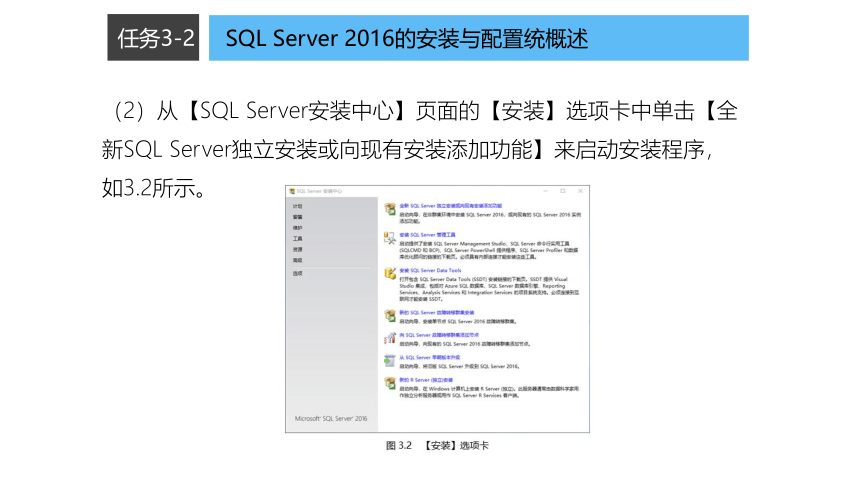Click 新的 R Server (独立)安装 link
Viewport: 860px width, 484px height.
click(426, 380)
